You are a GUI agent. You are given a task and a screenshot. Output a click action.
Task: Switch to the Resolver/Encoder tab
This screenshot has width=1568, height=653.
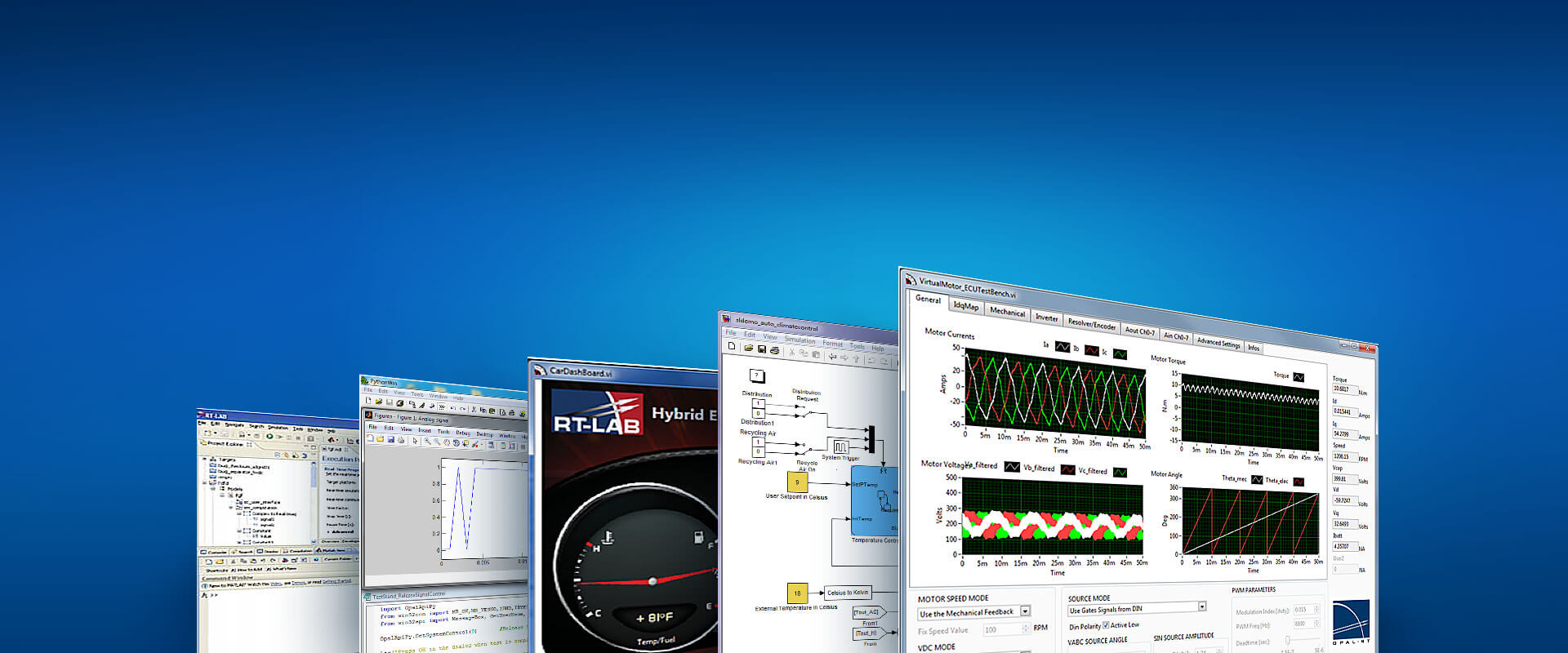pyautogui.click(x=1092, y=324)
